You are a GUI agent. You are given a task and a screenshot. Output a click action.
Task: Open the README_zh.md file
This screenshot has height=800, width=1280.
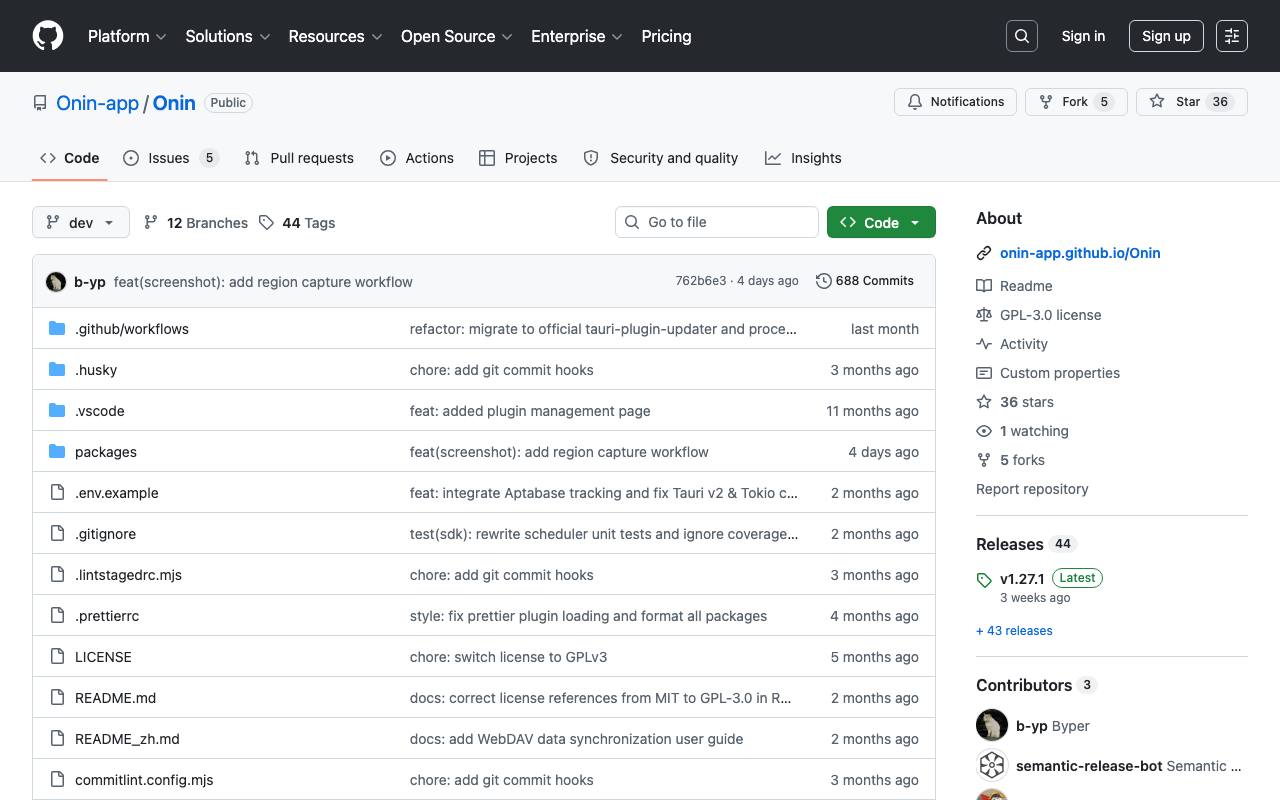tap(127, 739)
